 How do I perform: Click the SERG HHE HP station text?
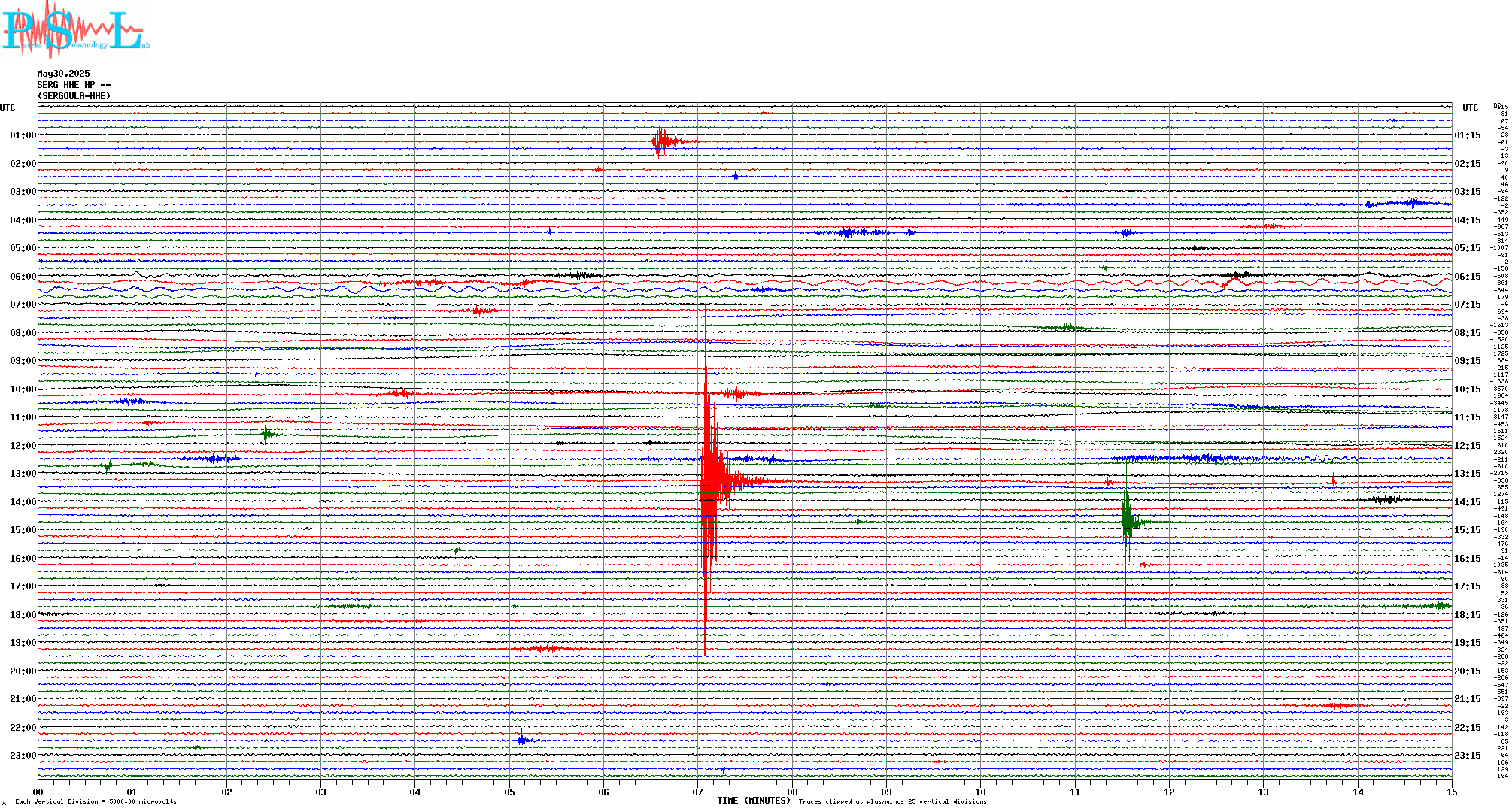click(x=74, y=85)
